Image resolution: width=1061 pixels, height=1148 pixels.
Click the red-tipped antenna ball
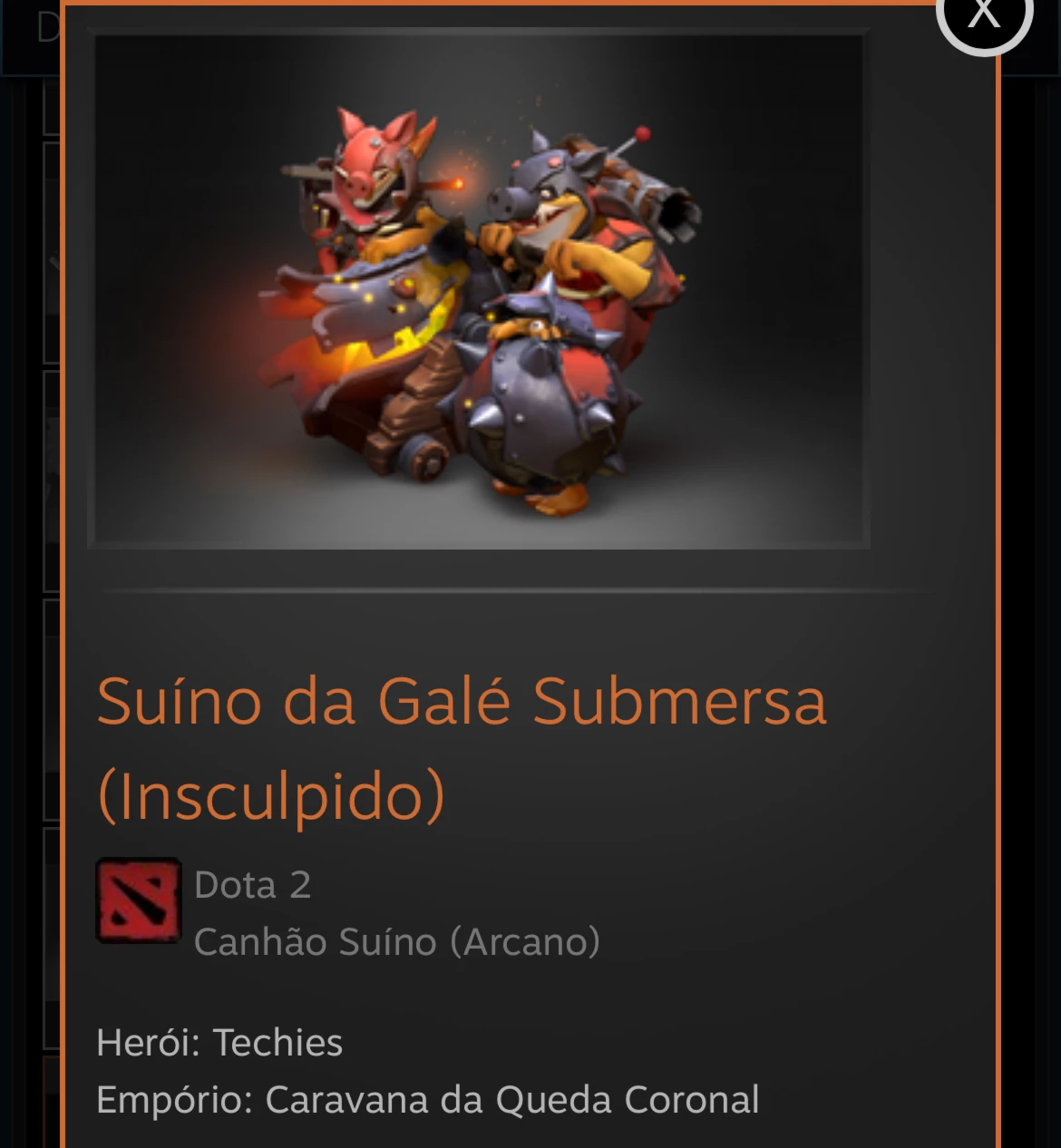pyautogui.click(x=642, y=134)
